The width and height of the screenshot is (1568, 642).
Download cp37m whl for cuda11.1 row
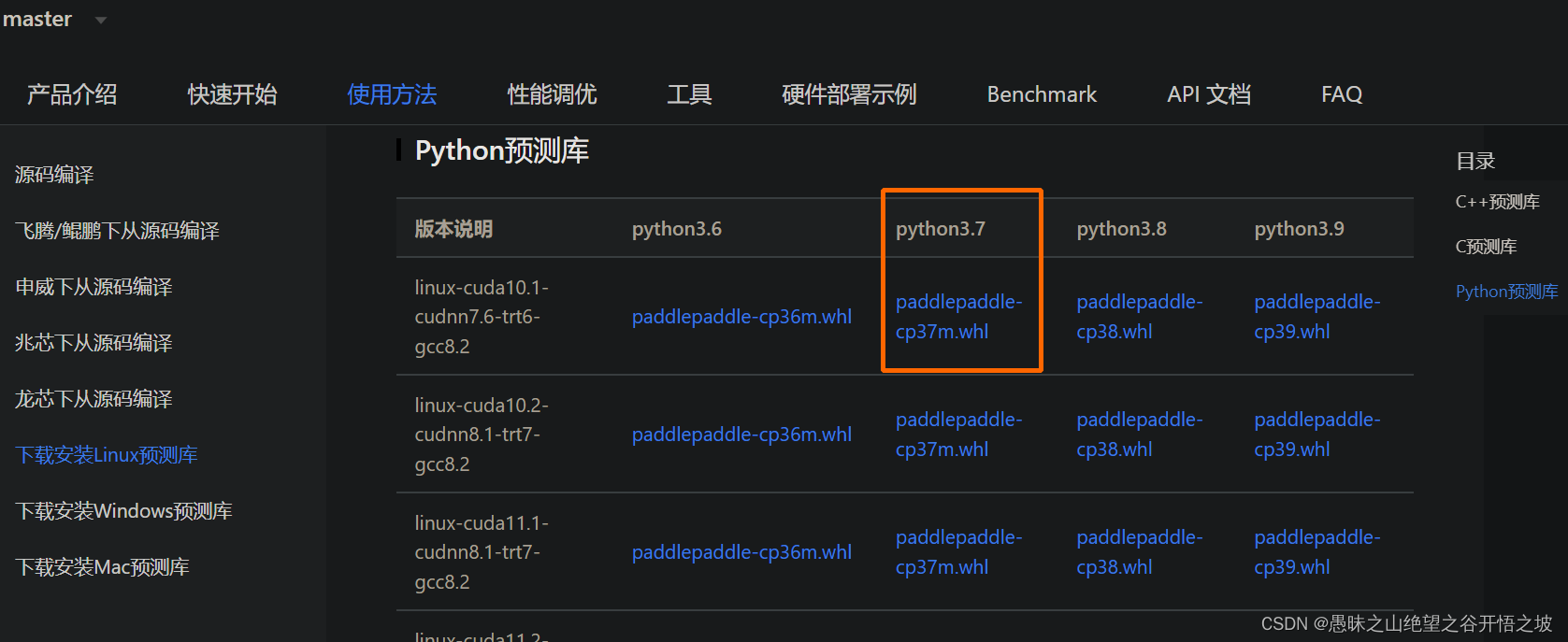pos(958,552)
